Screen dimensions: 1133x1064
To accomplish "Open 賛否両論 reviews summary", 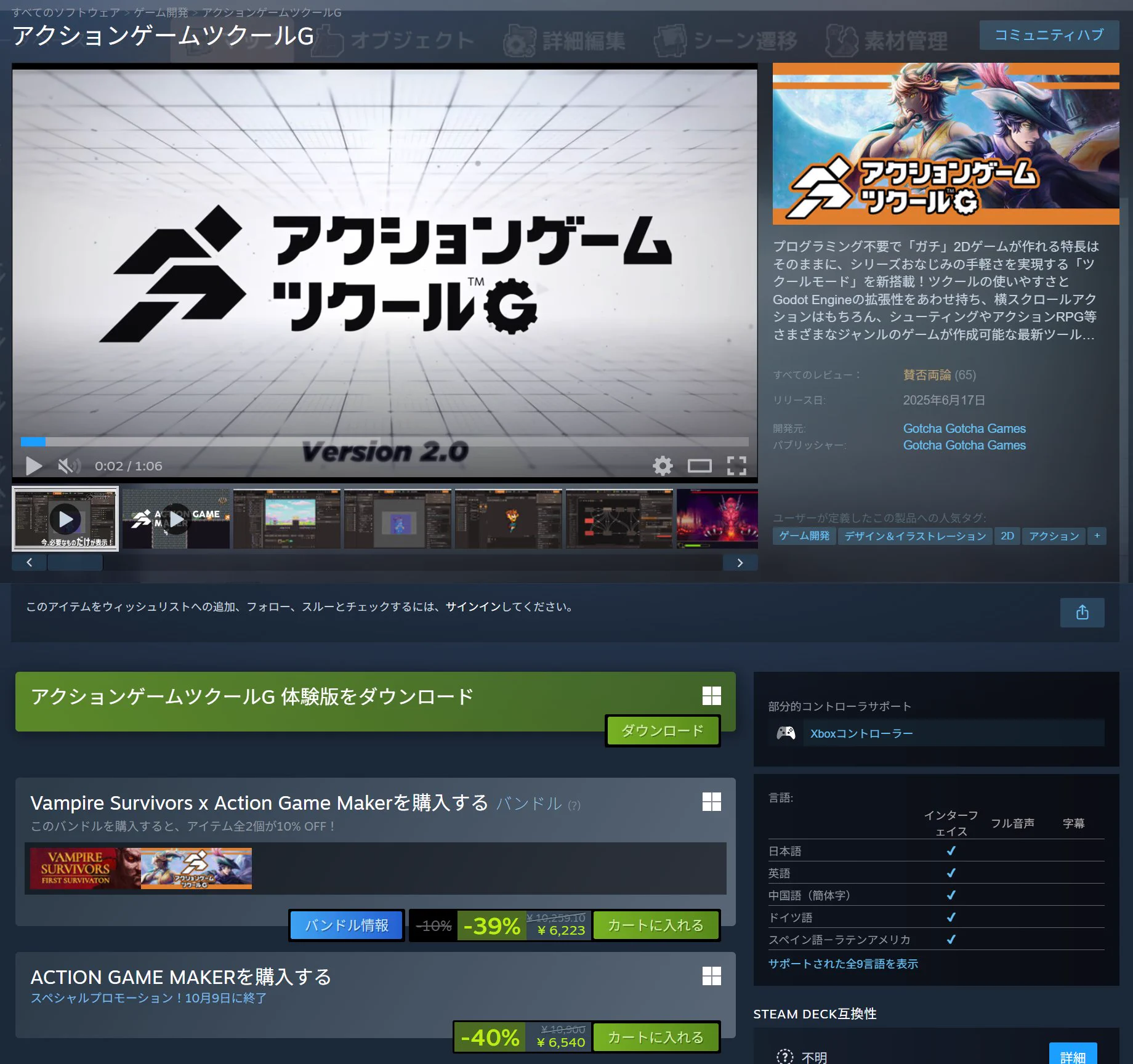I will tap(927, 375).
